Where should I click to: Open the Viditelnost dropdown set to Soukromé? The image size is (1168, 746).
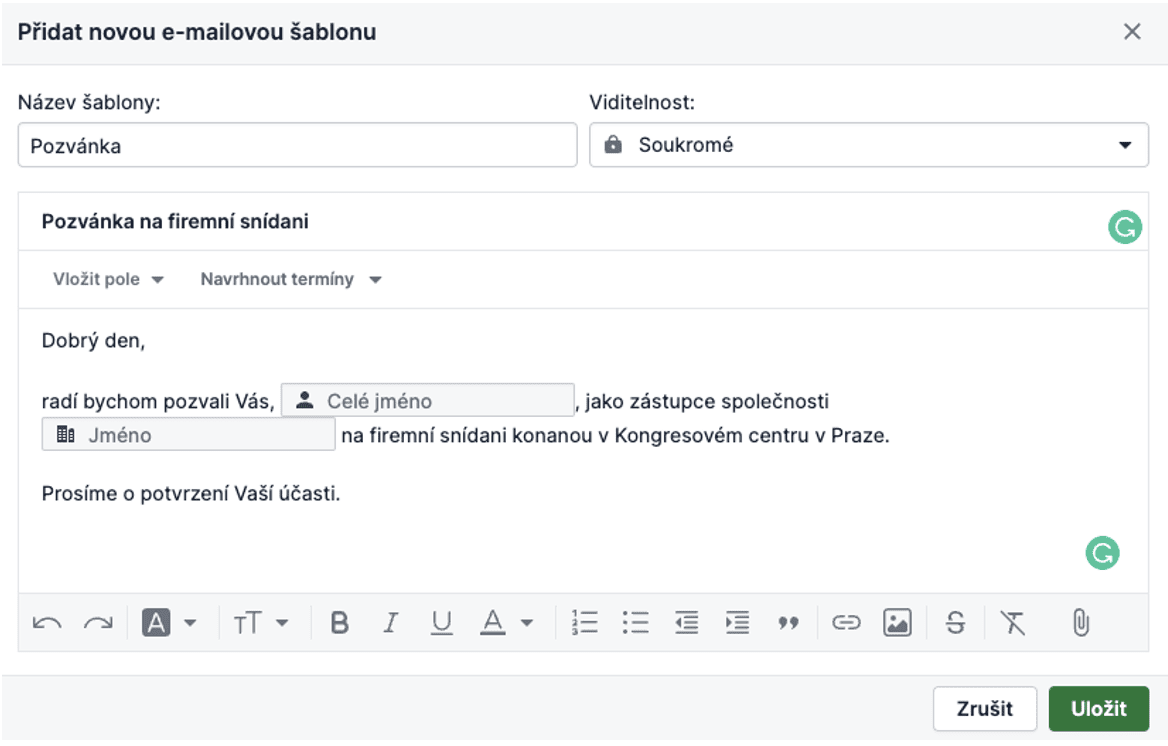pos(868,145)
